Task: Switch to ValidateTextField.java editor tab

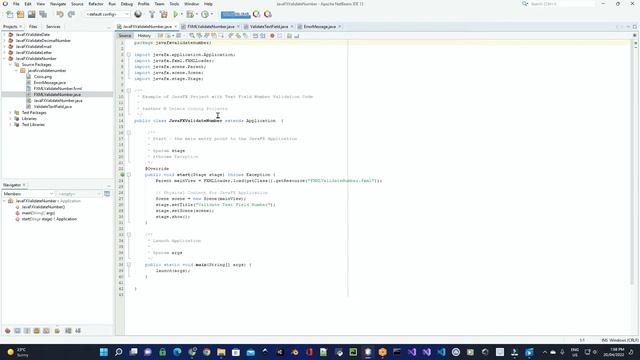Action: (x=269, y=27)
